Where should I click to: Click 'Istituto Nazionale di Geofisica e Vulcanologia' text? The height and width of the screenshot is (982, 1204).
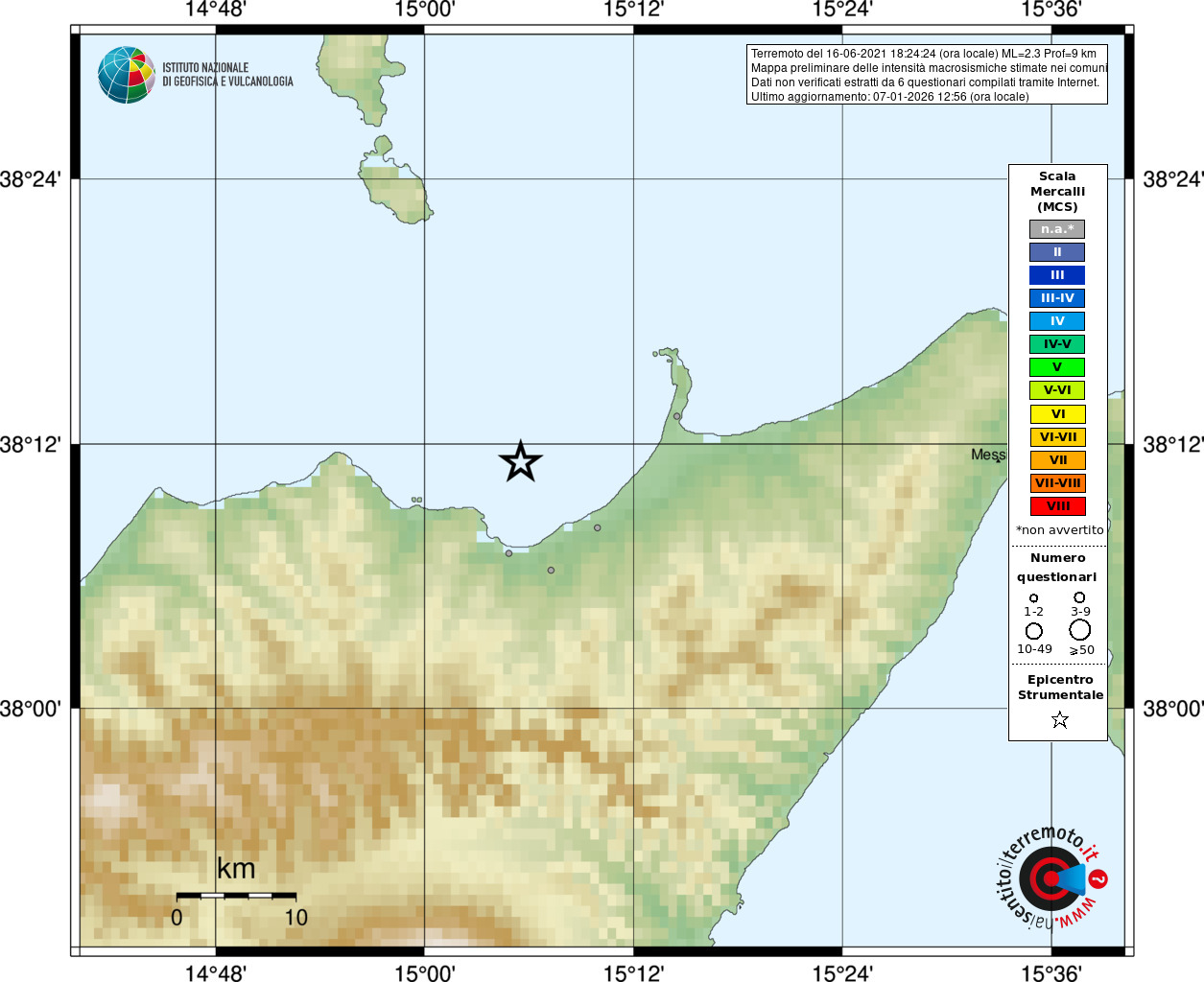click(227, 75)
